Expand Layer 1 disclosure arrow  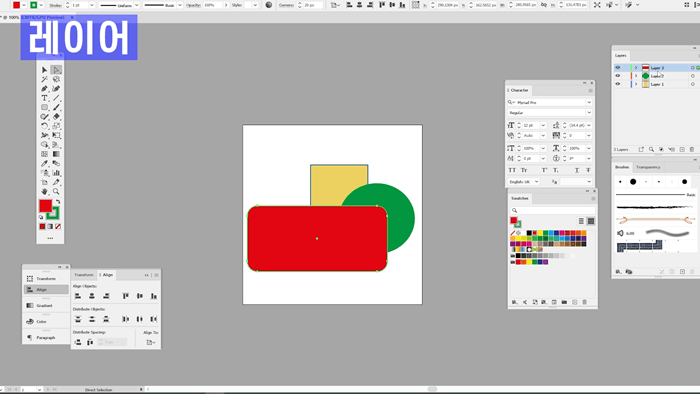[x=636, y=84]
